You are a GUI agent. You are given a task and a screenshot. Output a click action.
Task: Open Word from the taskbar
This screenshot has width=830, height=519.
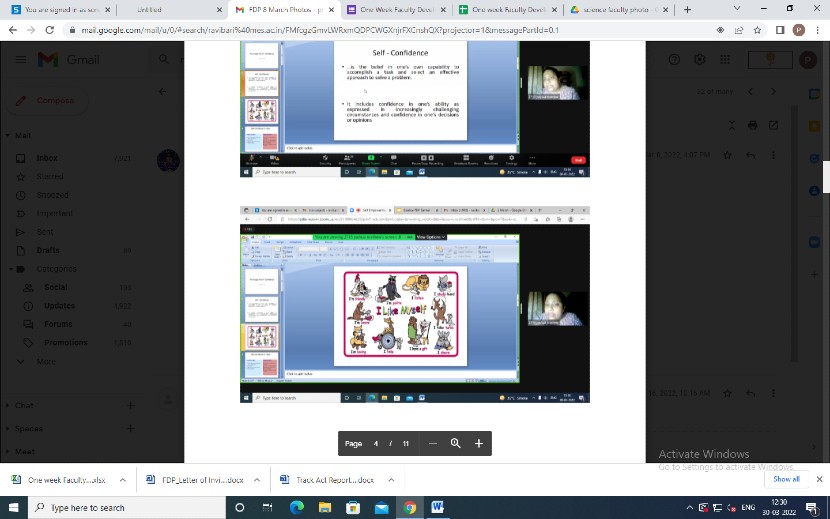click(x=437, y=508)
